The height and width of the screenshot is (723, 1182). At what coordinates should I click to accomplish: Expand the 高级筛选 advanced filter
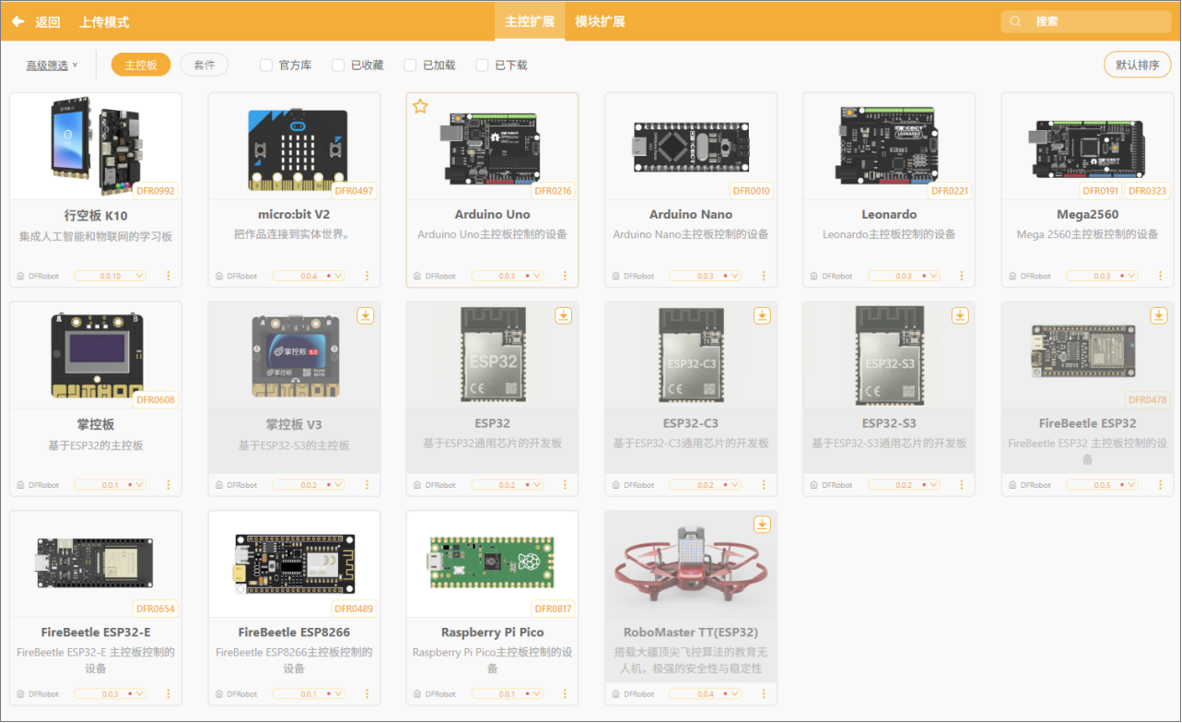coord(51,66)
